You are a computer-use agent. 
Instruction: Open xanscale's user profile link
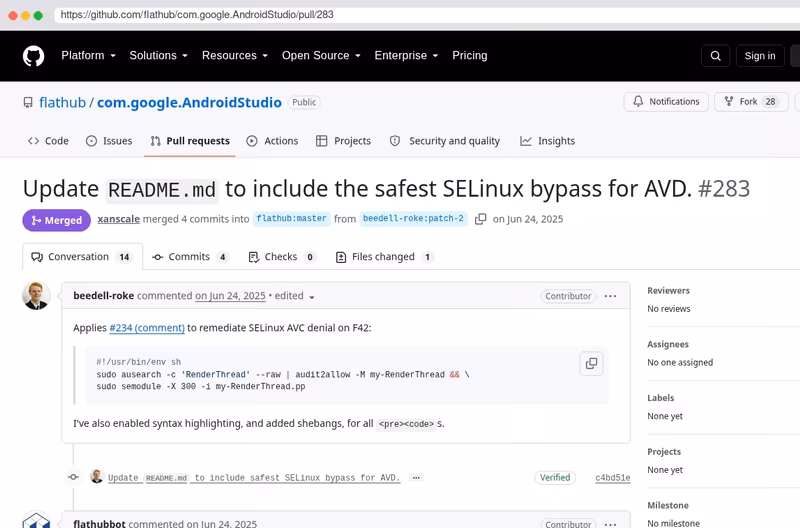point(118,219)
